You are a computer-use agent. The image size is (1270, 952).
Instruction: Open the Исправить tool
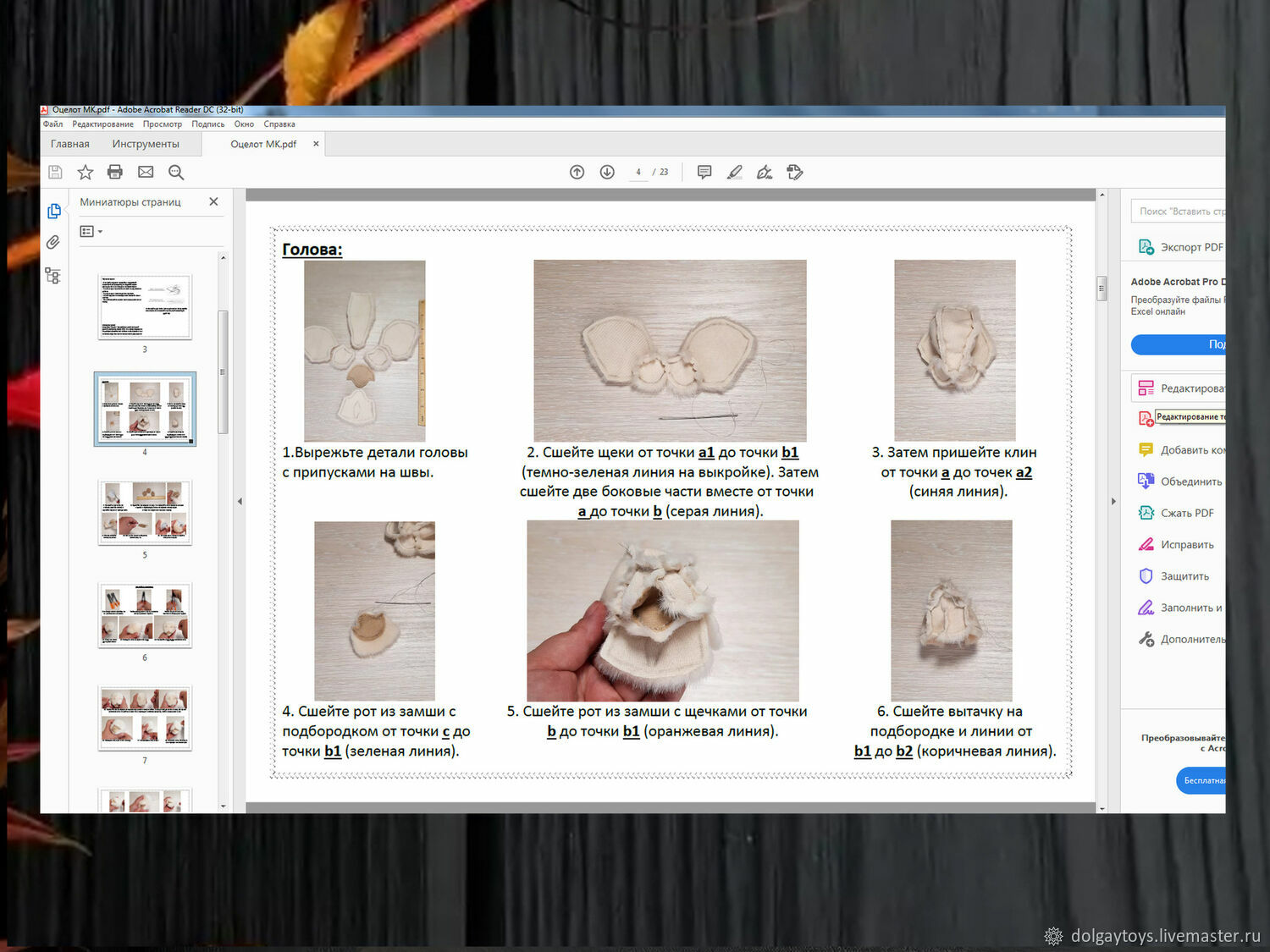(x=1176, y=545)
